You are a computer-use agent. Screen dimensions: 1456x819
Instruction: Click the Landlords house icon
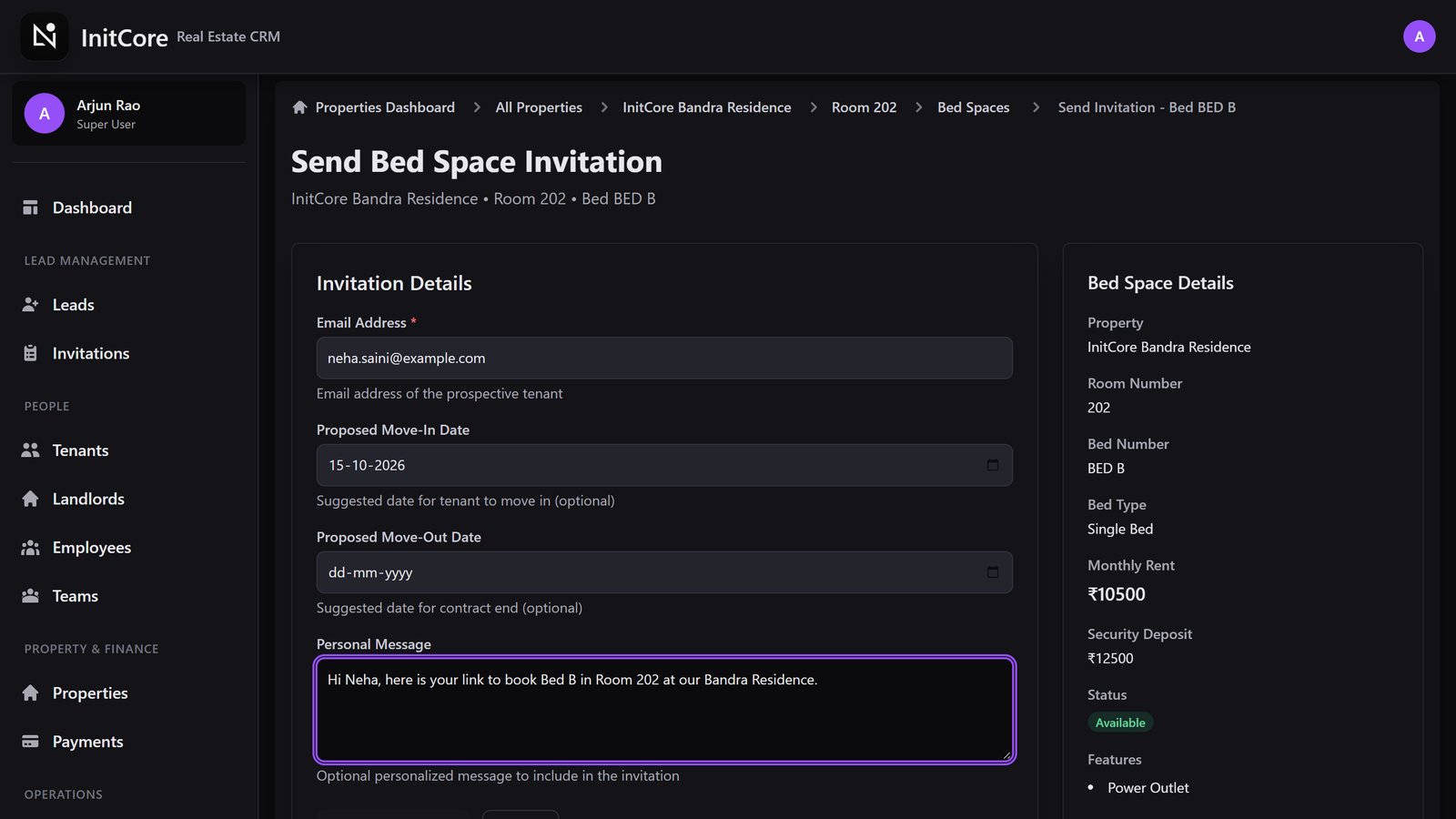click(x=30, y=499)
